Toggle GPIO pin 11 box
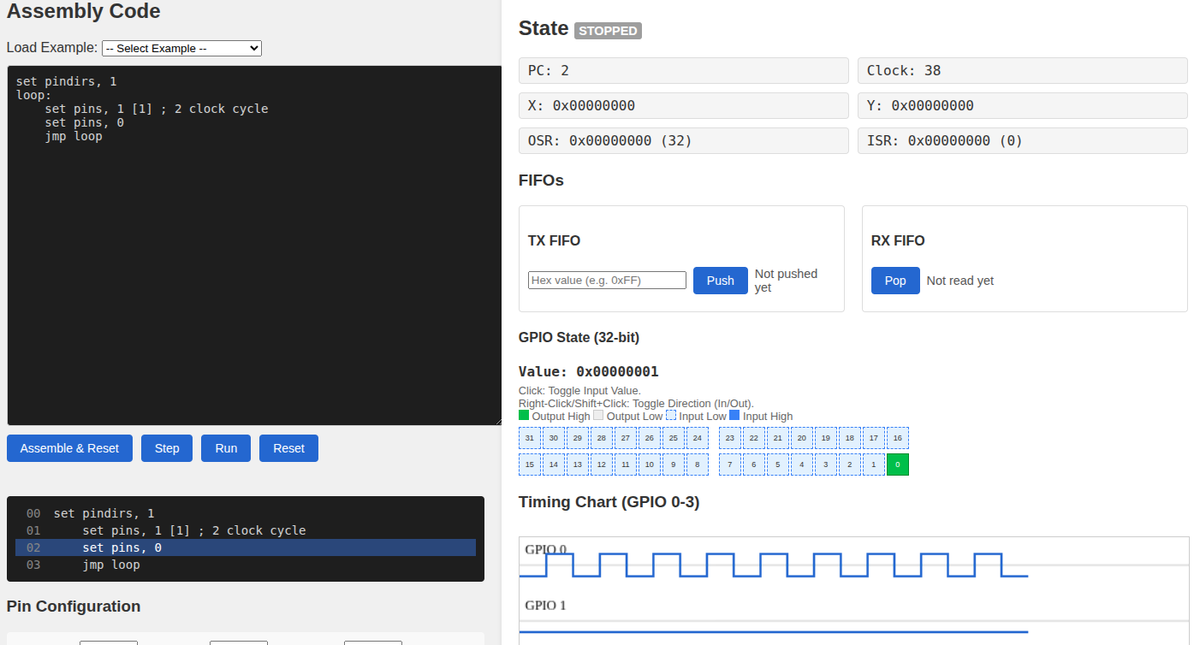The image size is (1200, 645). tap(625, 464)
